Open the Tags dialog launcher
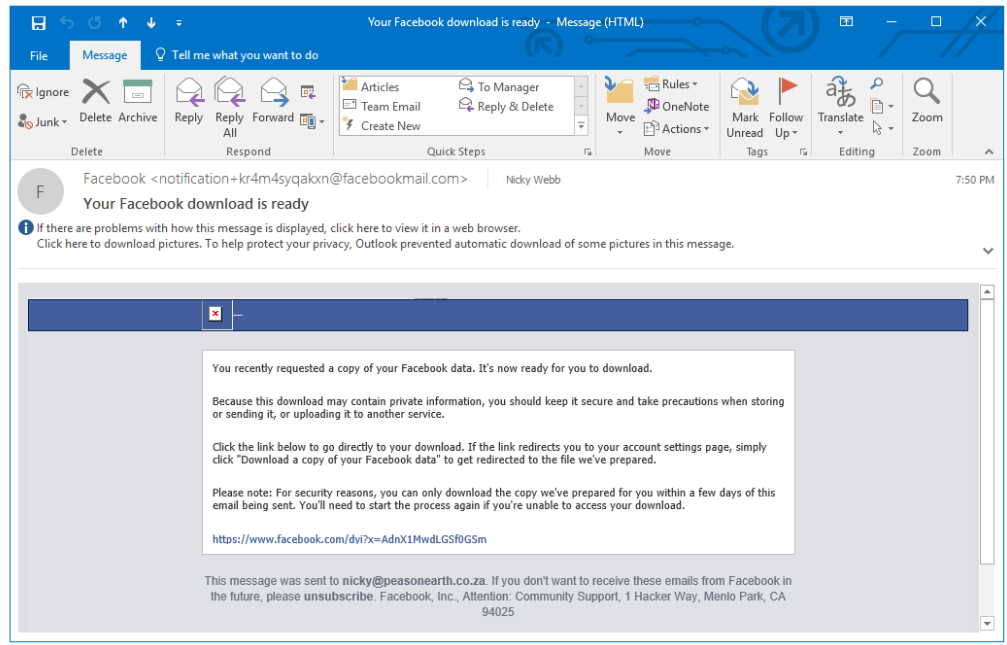Image resolution: width=1007 pixels, height=645 pixels. coord(803,152)
